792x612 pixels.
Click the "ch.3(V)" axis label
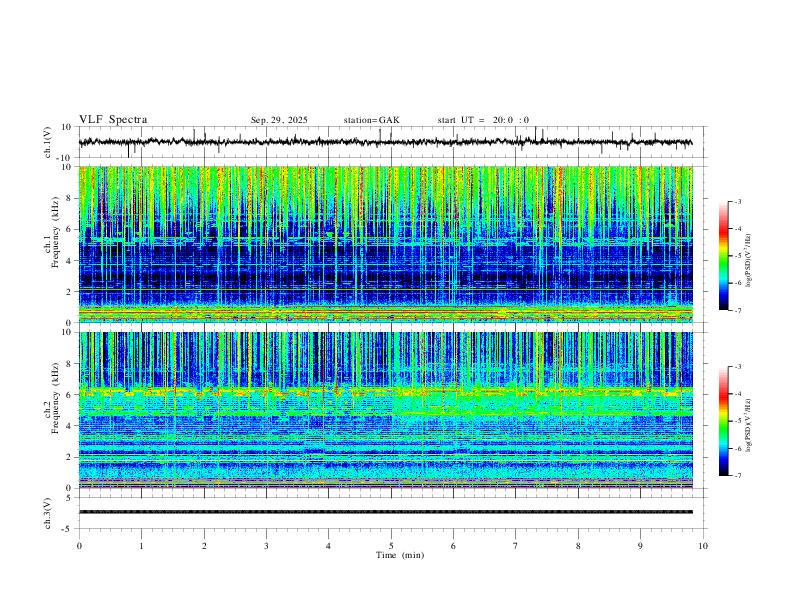48,513
